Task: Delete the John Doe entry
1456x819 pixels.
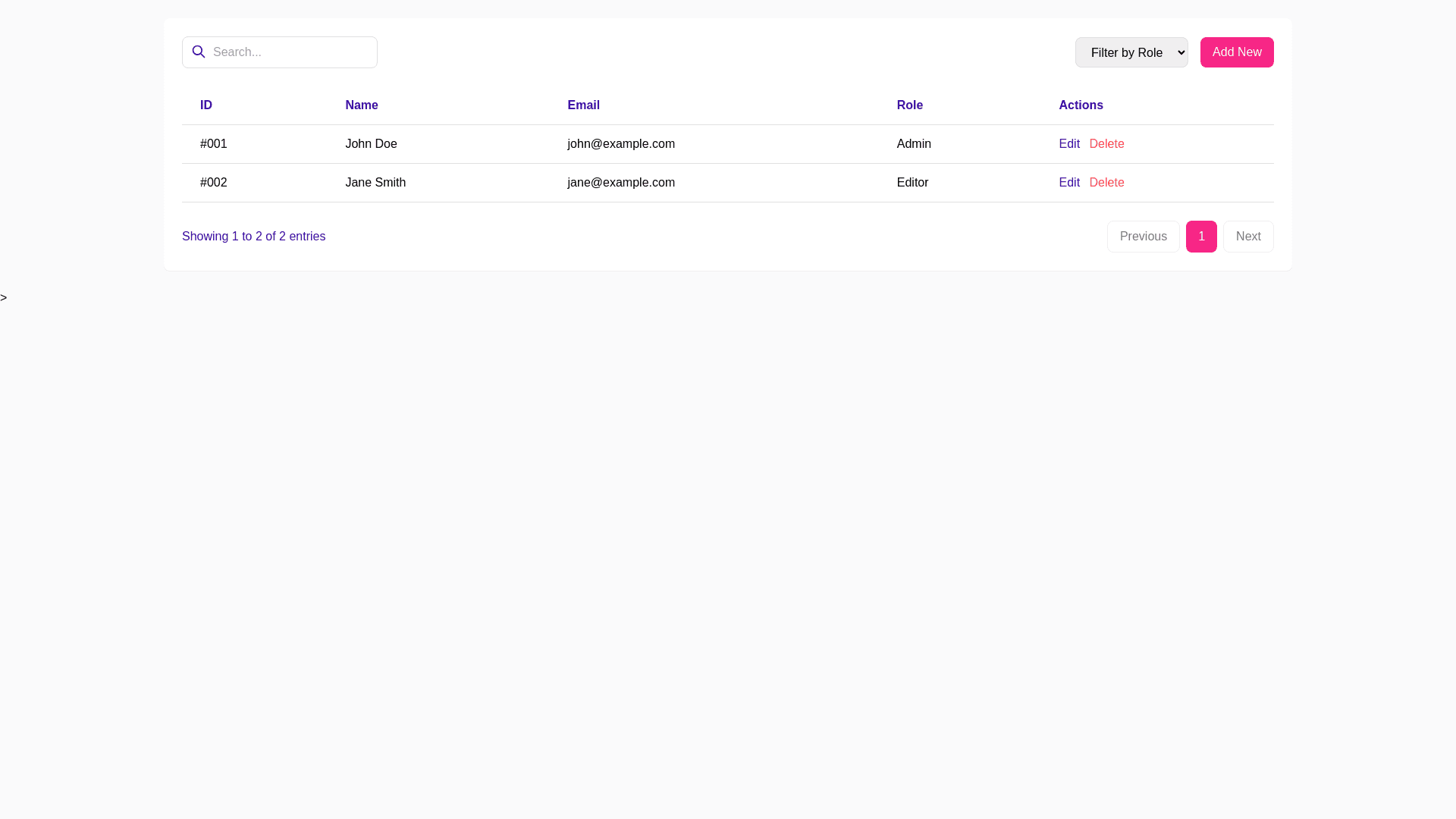Action: pyautogui.click(x=1106, y=144)
